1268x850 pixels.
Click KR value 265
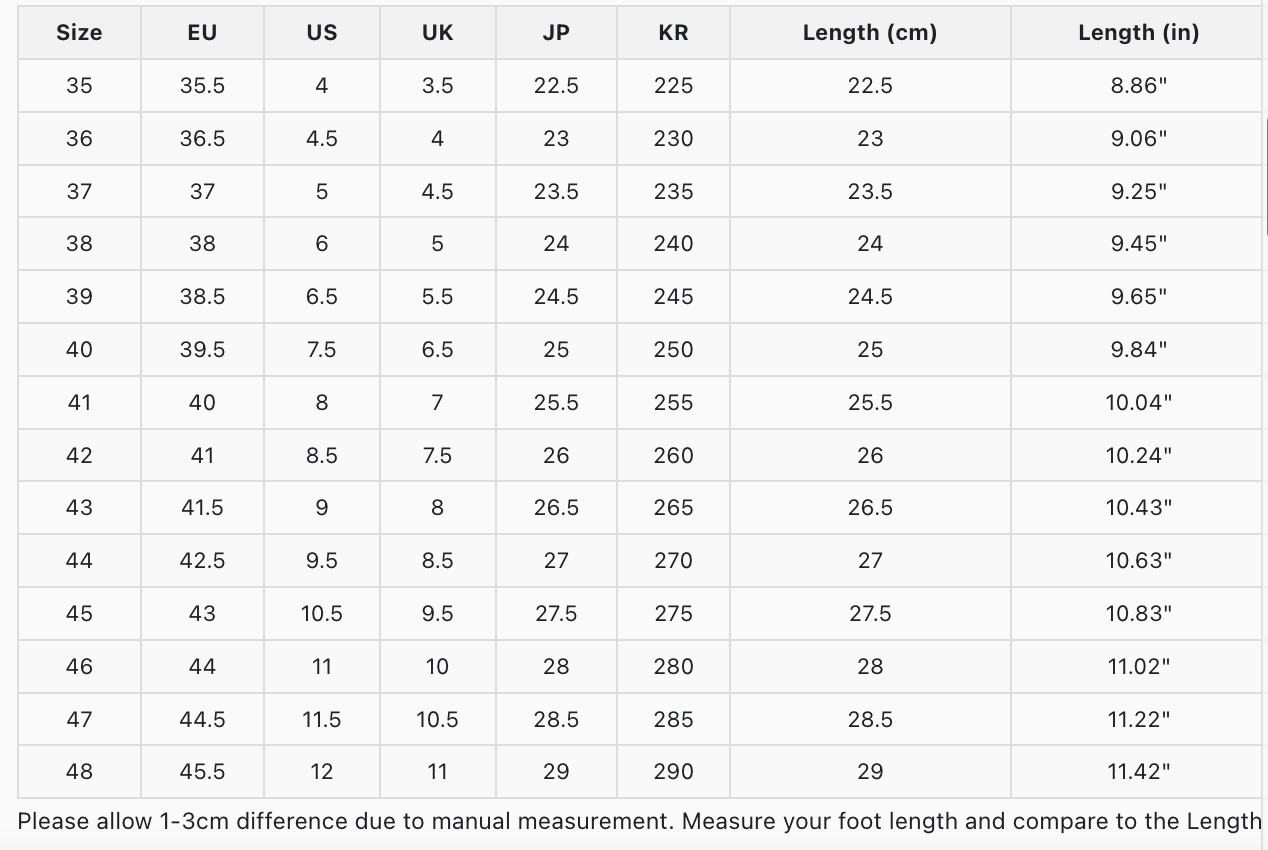pos(673,508)
